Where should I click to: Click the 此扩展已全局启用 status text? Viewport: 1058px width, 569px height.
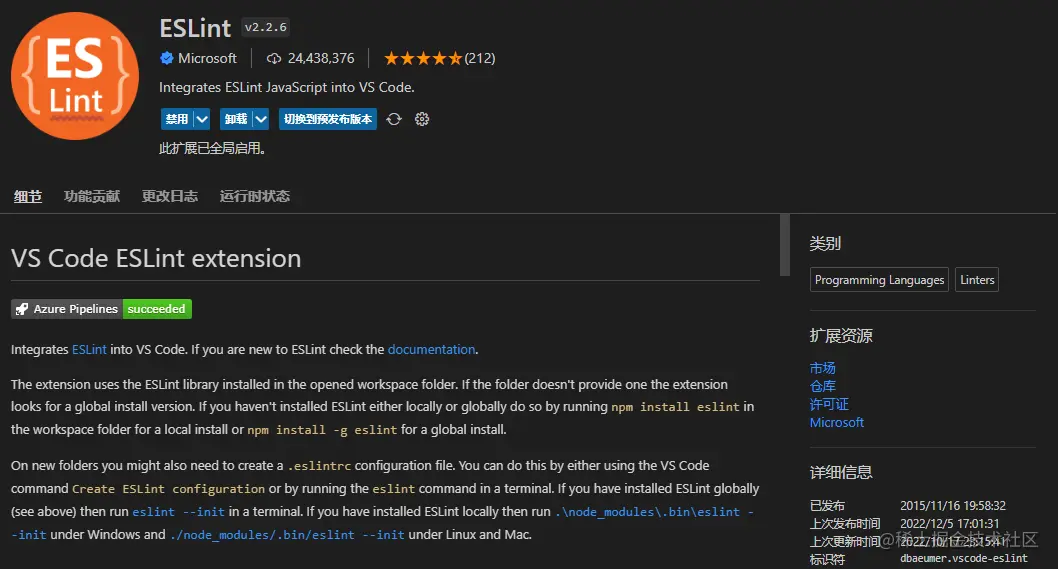(212, 148)
